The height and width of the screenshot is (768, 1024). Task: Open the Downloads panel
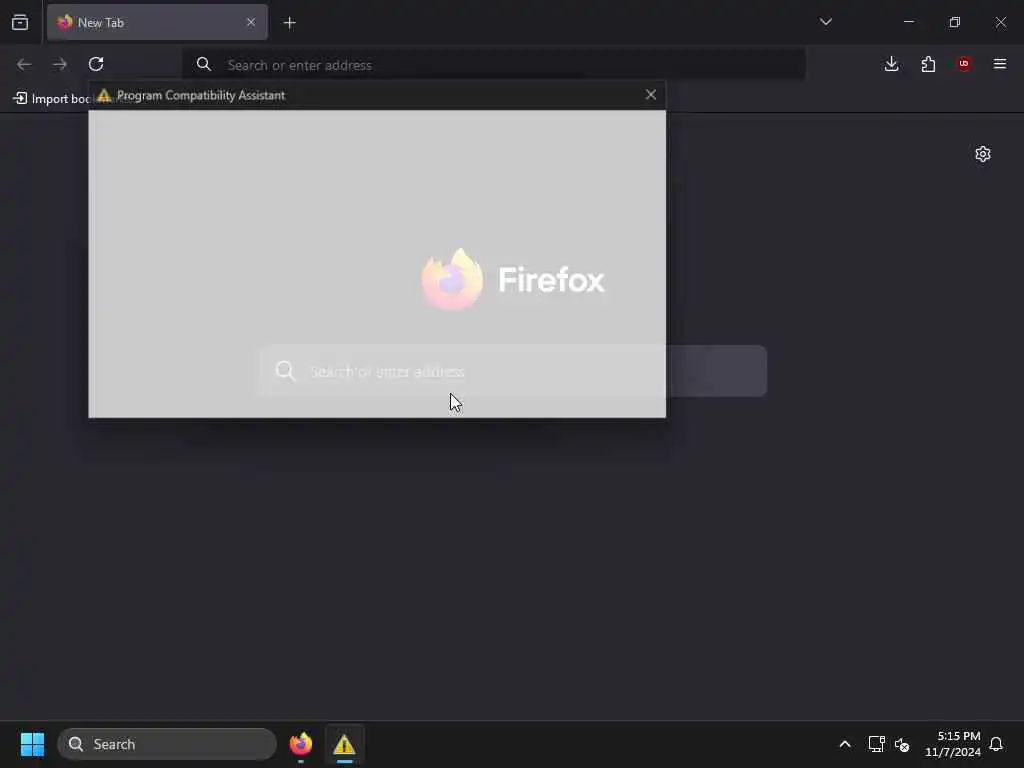[891, 64]
